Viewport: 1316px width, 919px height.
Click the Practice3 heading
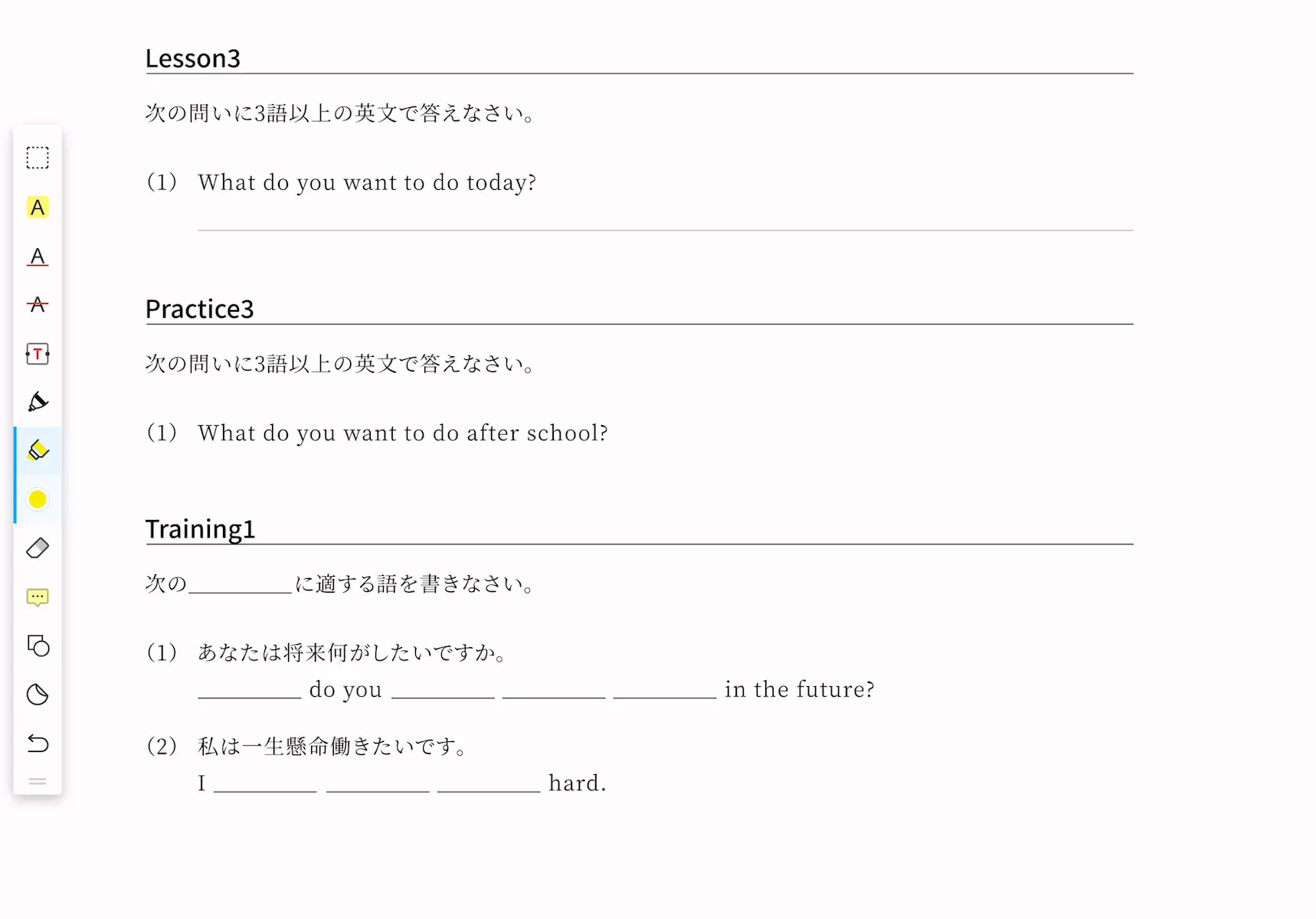point(200,309)
